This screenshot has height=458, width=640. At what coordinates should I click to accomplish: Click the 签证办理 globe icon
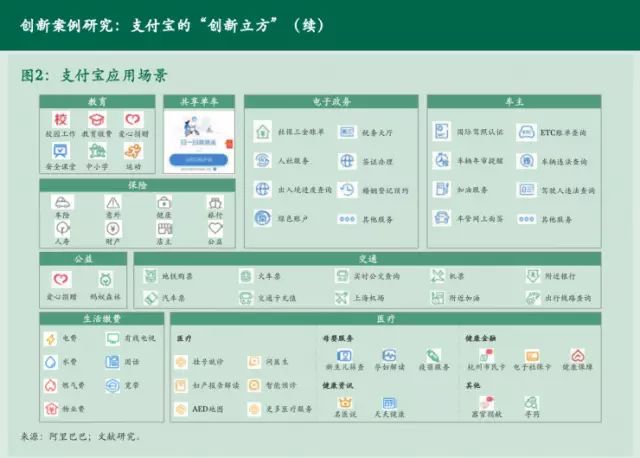(347, 161)
